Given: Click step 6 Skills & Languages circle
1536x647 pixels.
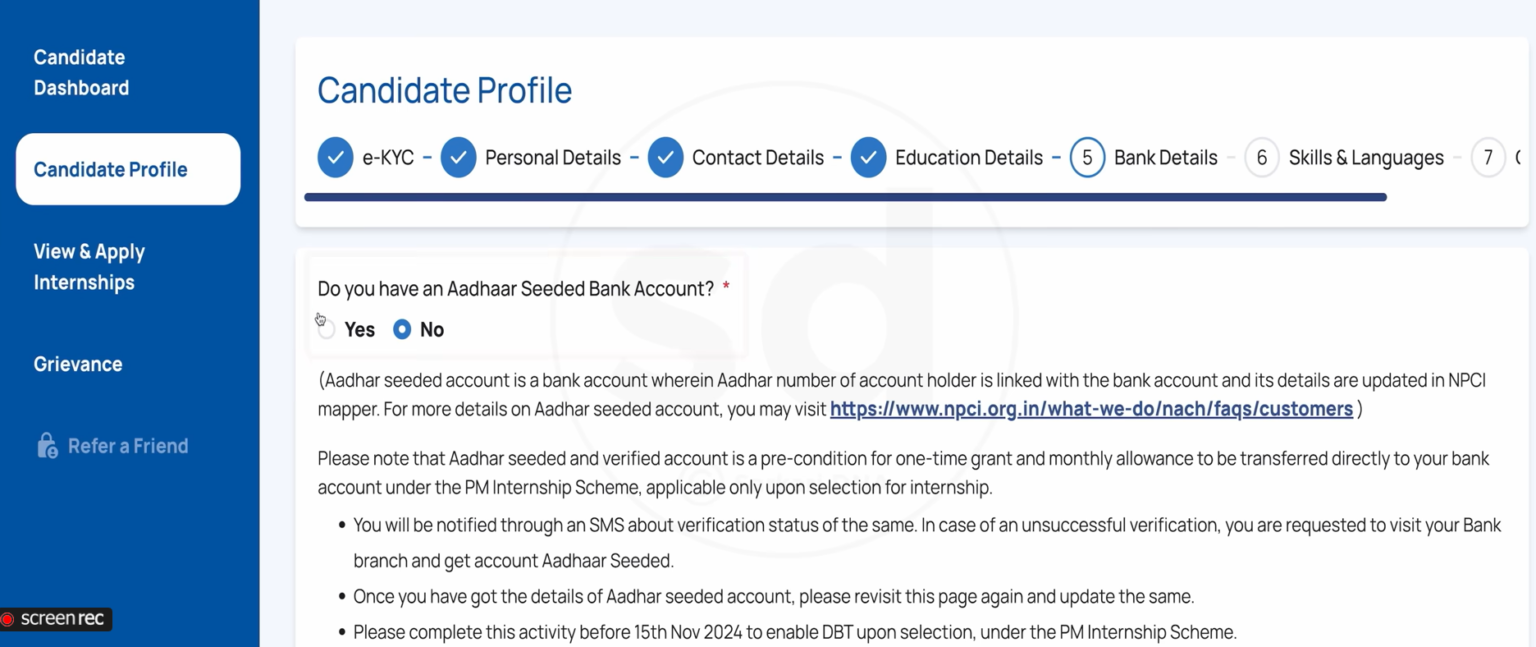Looking at the screenshot, I should pos(1261,157).
